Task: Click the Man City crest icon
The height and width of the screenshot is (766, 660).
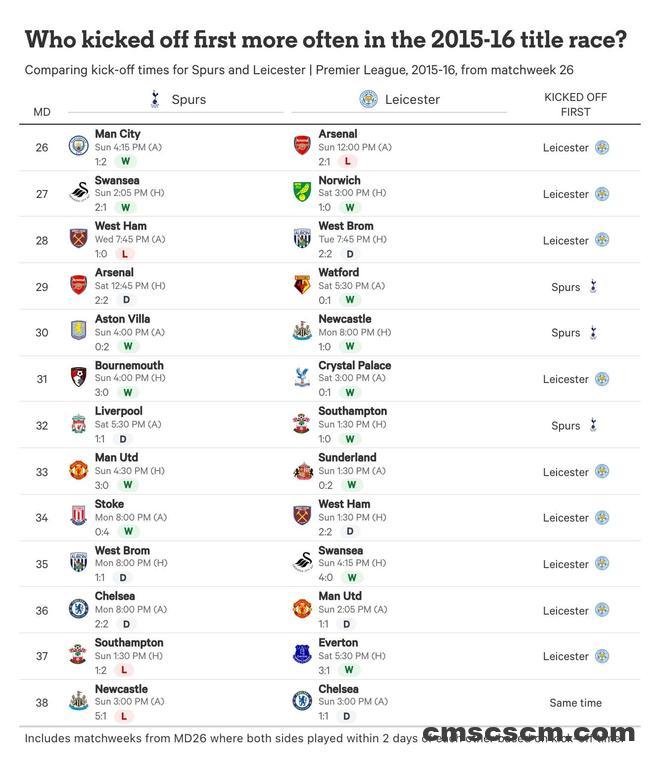Action: (78, 147)
